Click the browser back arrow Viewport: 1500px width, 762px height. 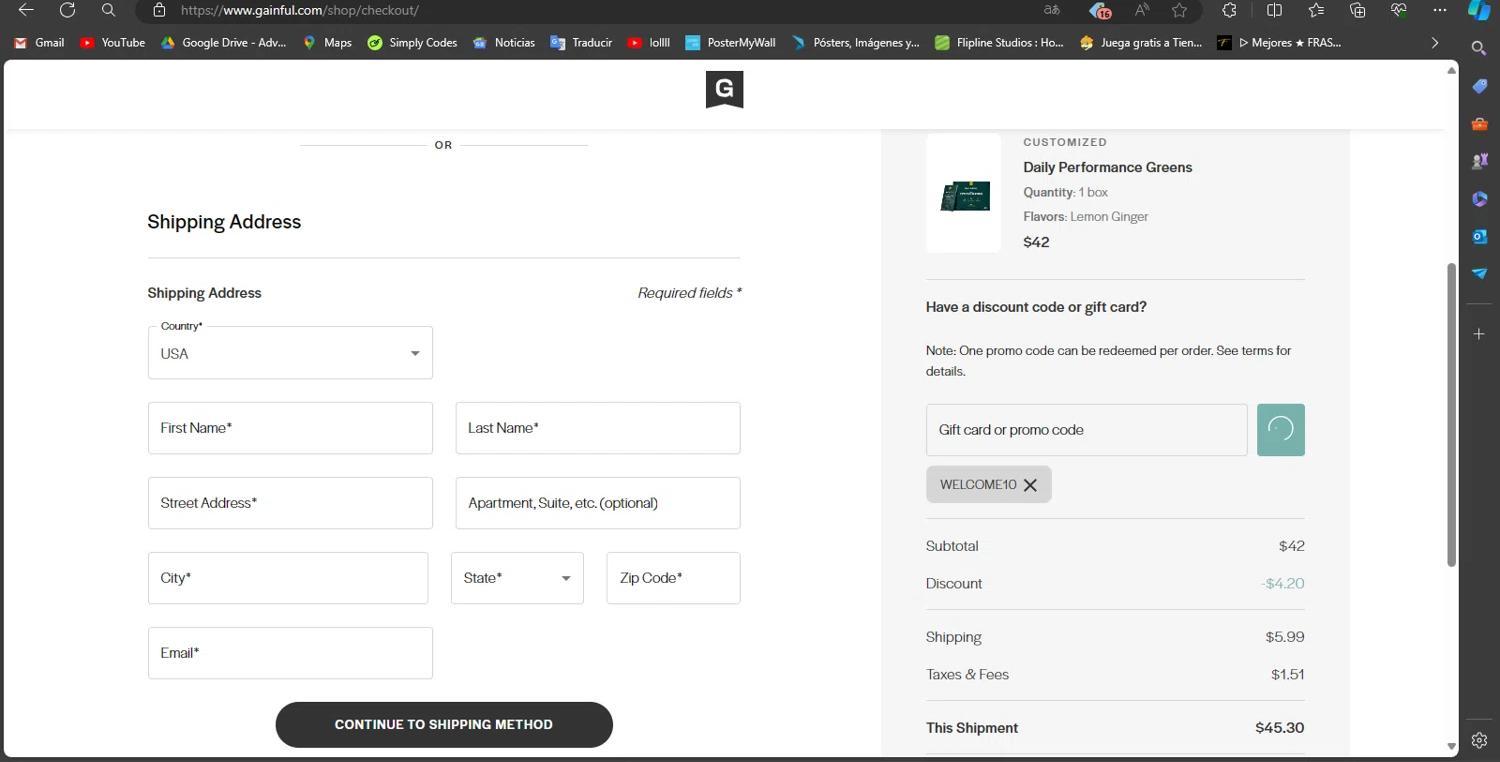tap(26, 10)
